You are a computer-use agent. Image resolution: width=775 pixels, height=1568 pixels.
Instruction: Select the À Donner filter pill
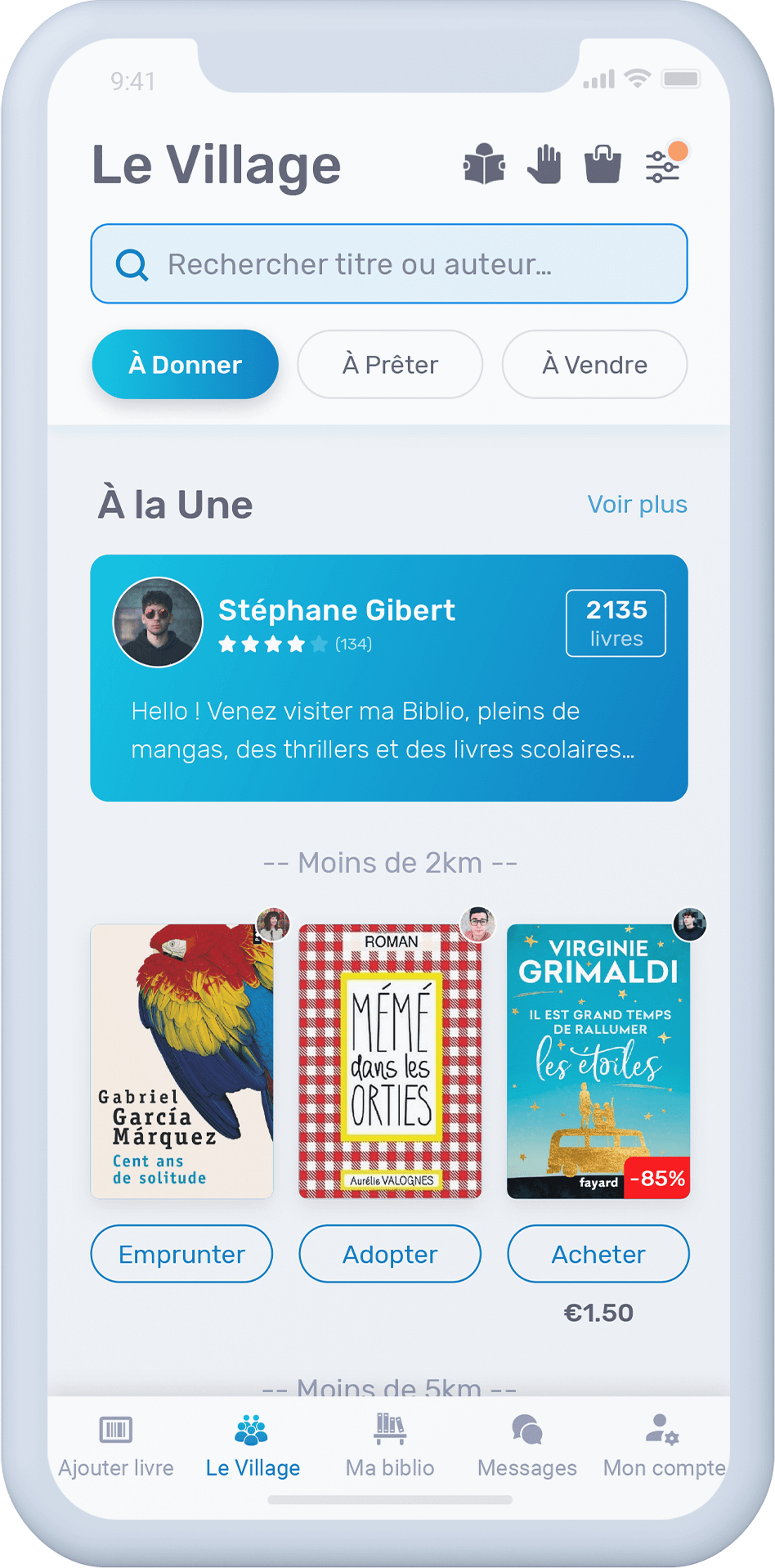(x=186, y=365)
